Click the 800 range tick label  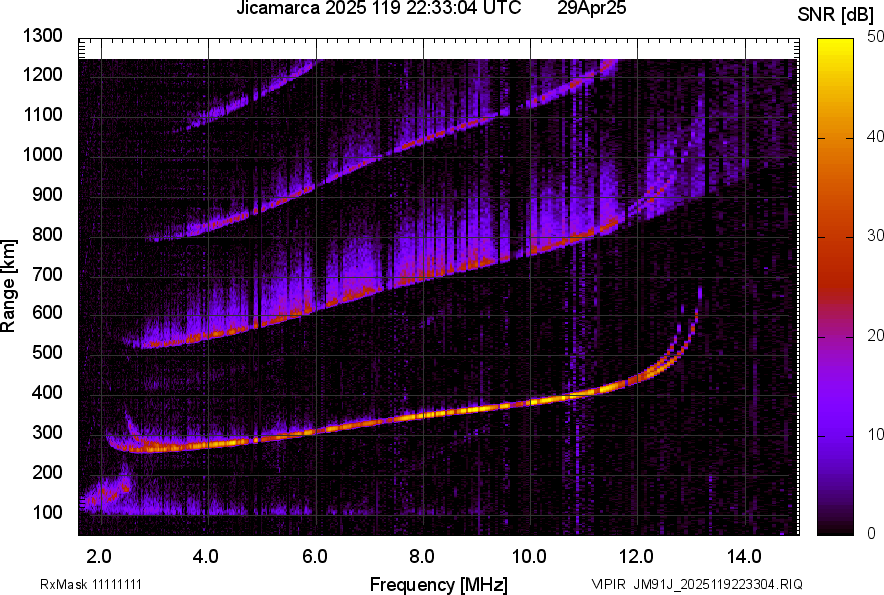tap(47, 234)
